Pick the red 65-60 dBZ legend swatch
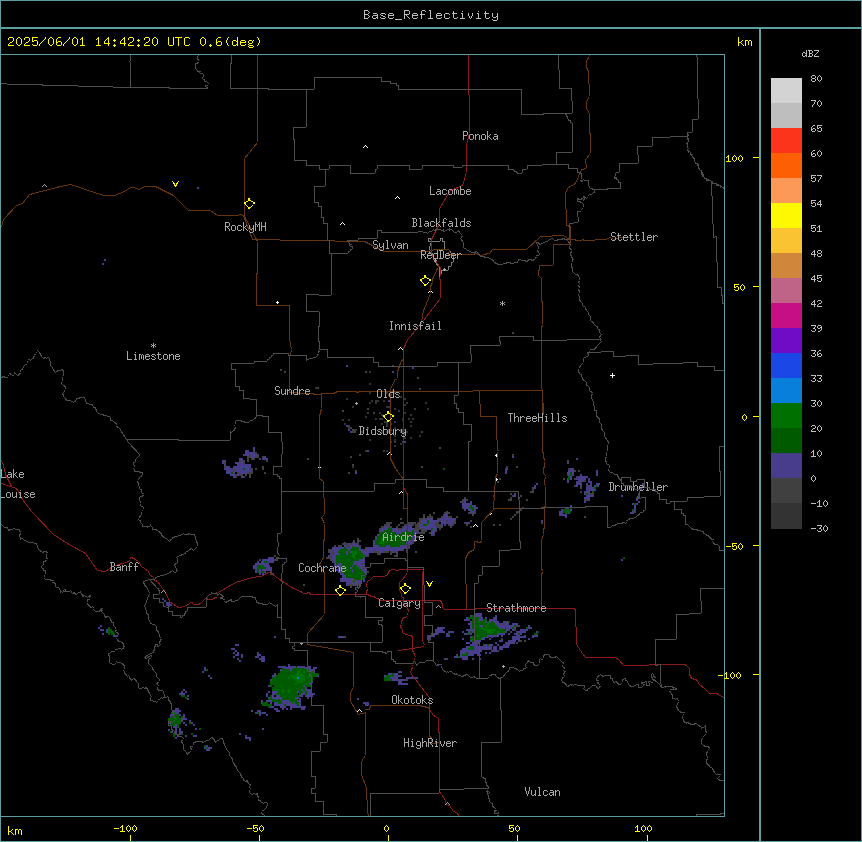This screenshot has height=842, width=862. [786, 140]
